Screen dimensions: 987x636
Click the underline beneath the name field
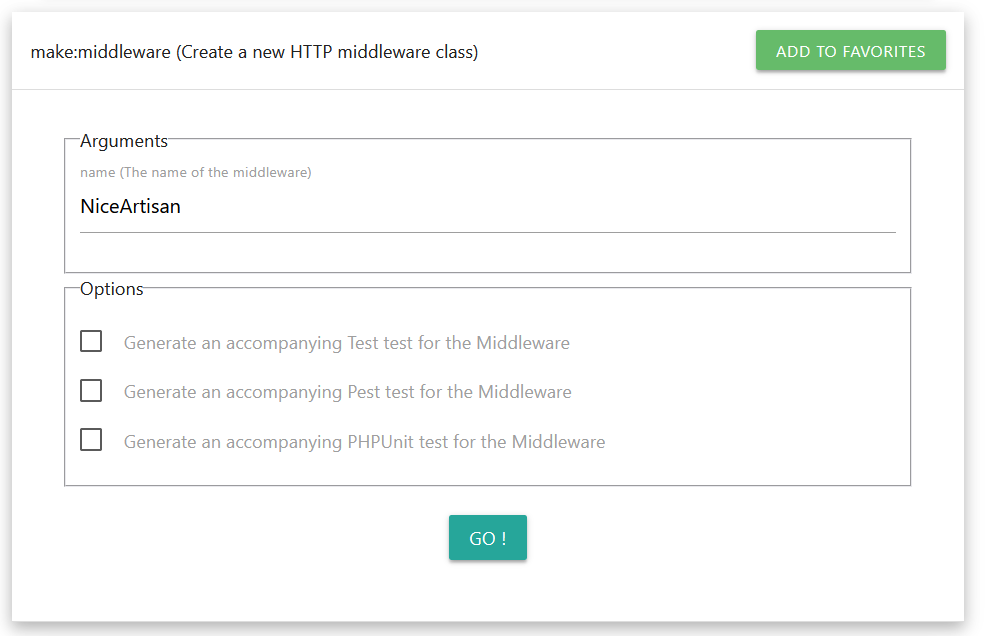point(487,232)
